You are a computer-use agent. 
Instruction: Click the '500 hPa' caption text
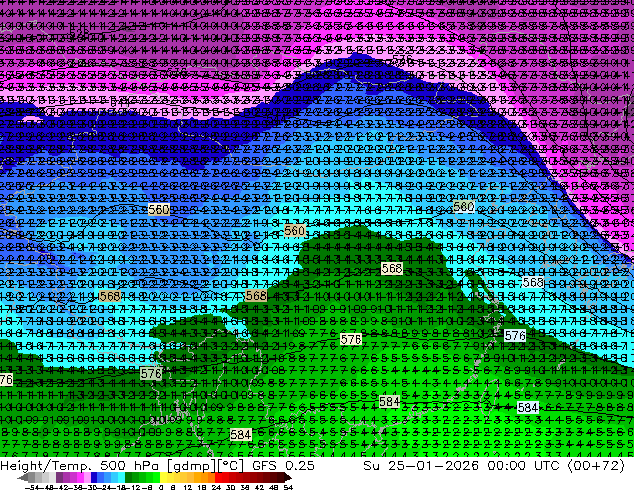[129, 465]
